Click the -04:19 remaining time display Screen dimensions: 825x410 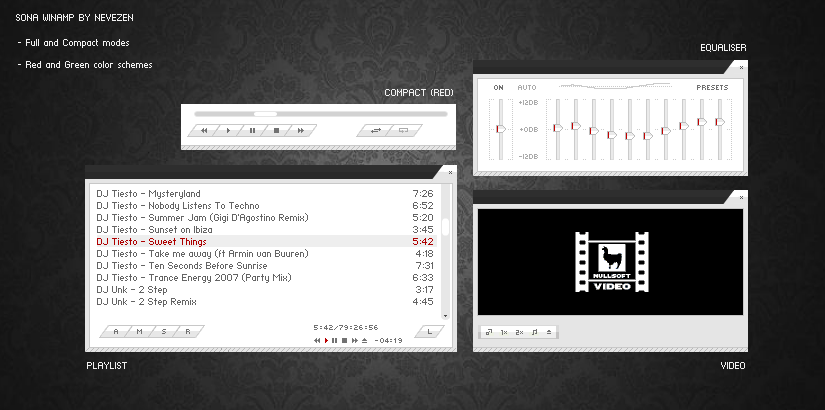click(x=389, y=341)
